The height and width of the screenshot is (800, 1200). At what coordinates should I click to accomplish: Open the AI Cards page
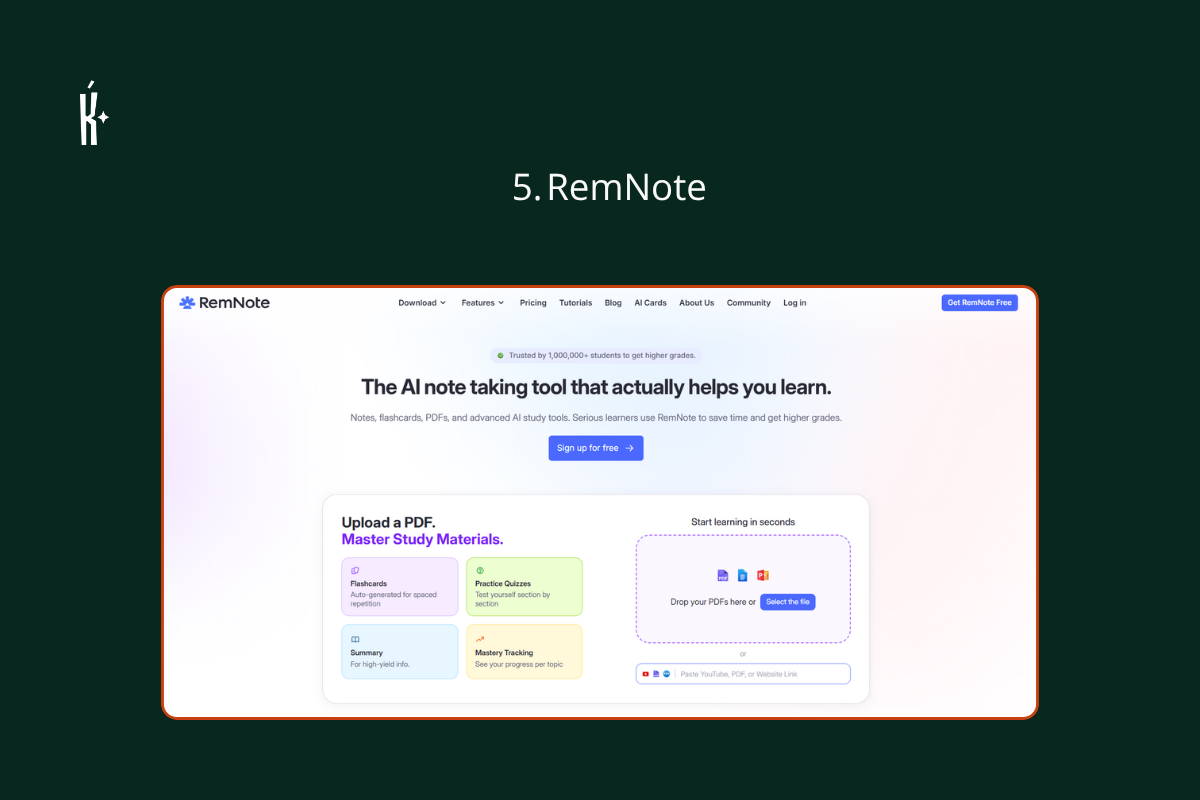[650, 303]
